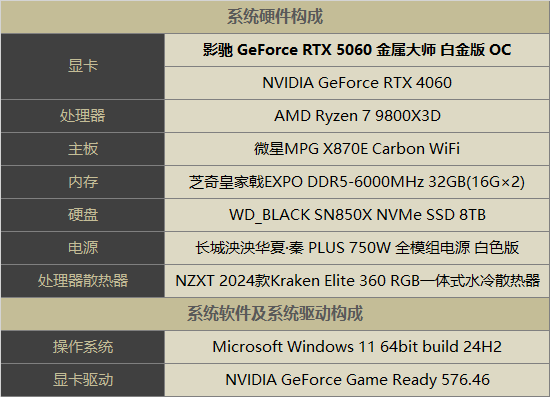Select the 长城 PLUS 750W power supply cell

(357, 248)
